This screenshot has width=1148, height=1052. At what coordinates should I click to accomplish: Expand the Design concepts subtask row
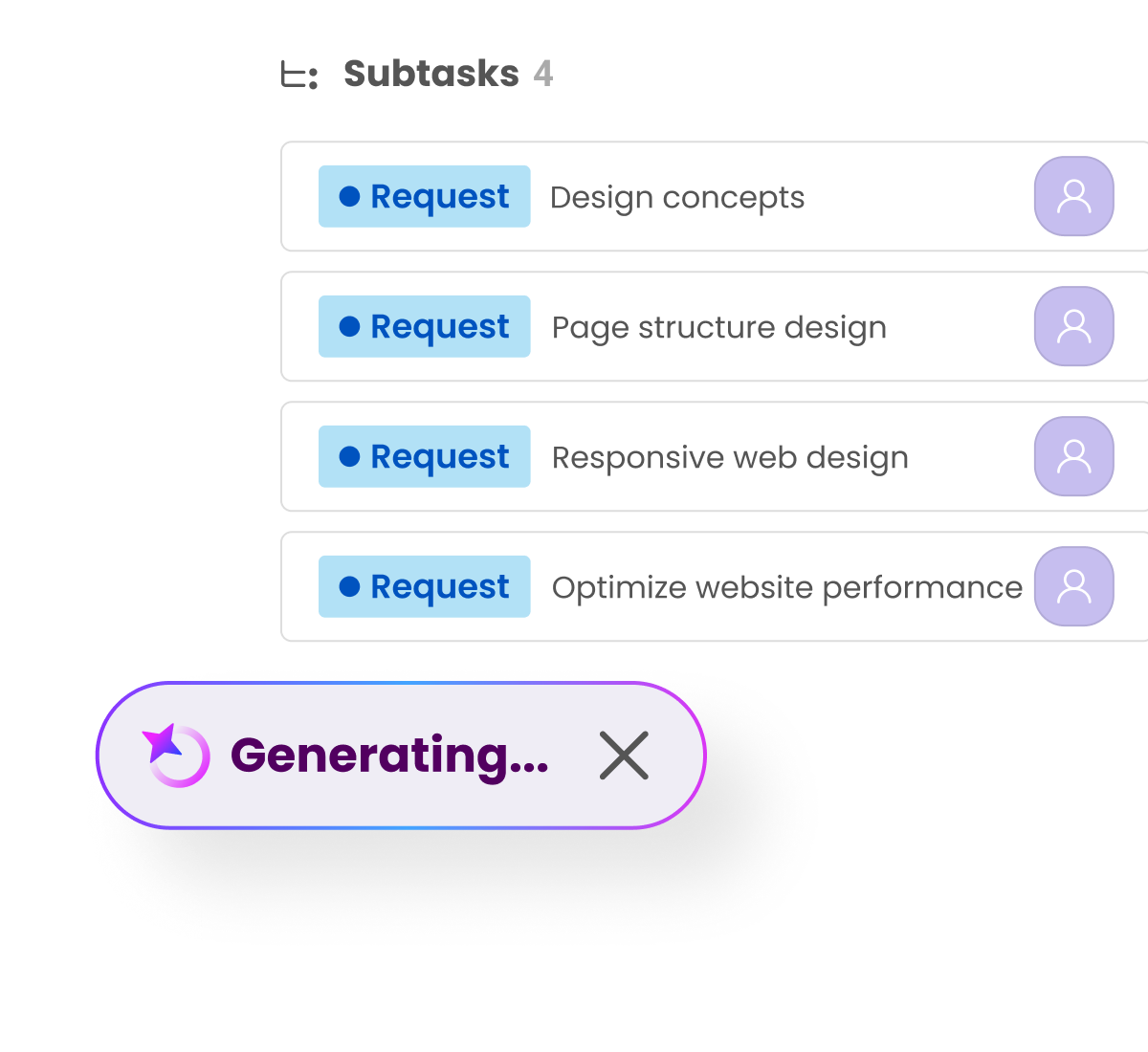point(677,196)
